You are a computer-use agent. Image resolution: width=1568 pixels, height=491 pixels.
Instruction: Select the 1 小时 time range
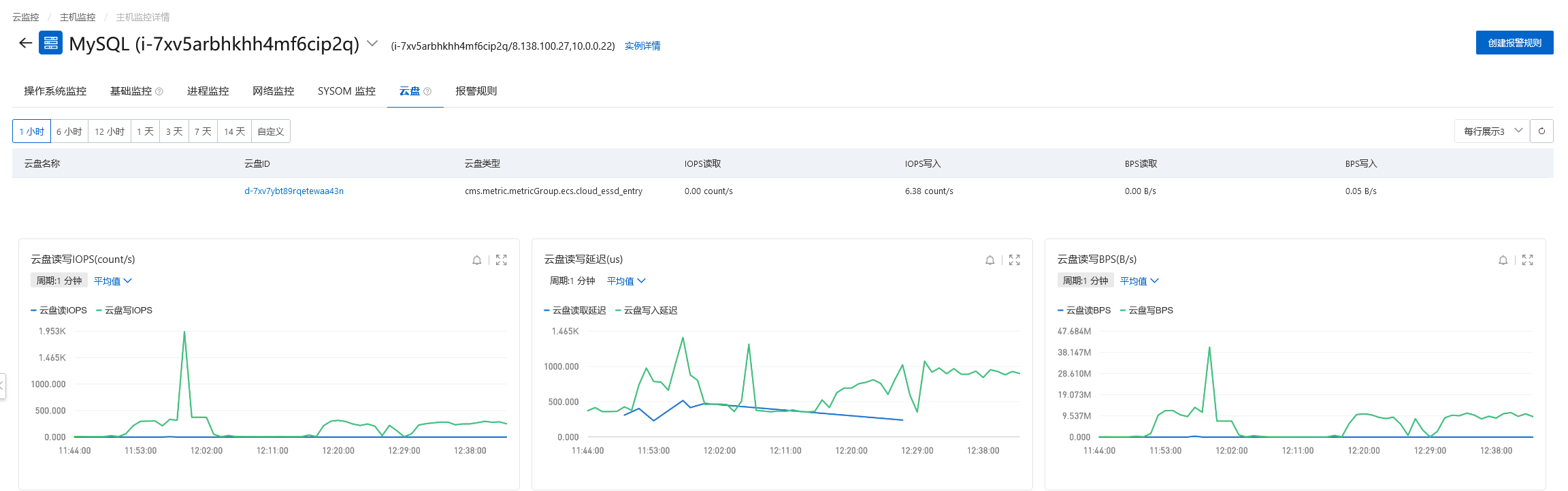pyautogui.click(x=31, y=131)
